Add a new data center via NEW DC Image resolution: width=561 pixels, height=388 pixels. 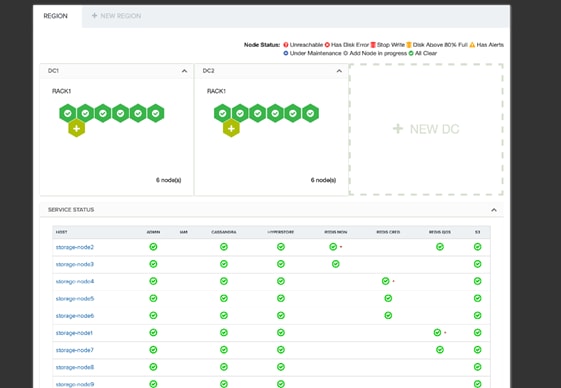426,129
